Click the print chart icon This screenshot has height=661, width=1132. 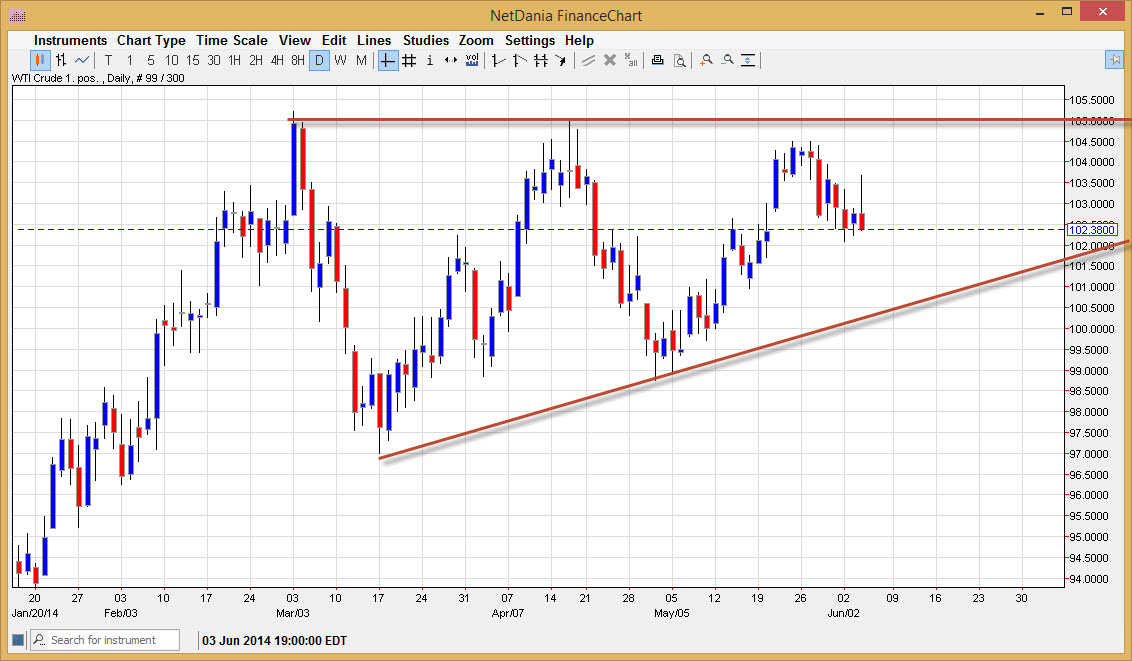[x=657, y=60]
